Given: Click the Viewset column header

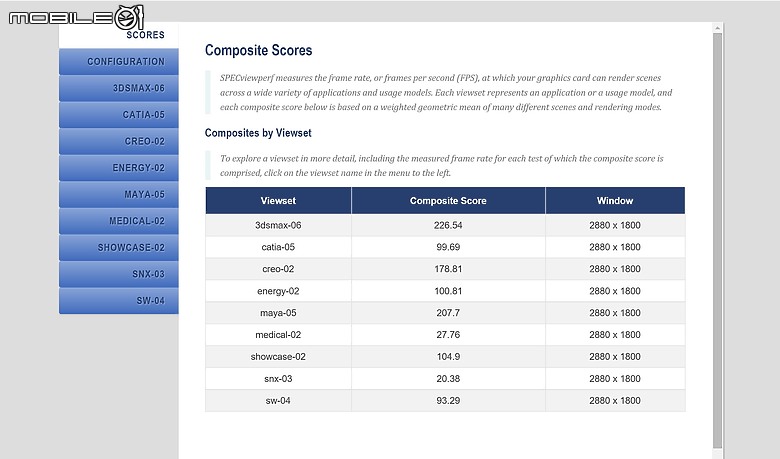Looking at the screenshot, I should pyautogui.click(x=278, y=201).
